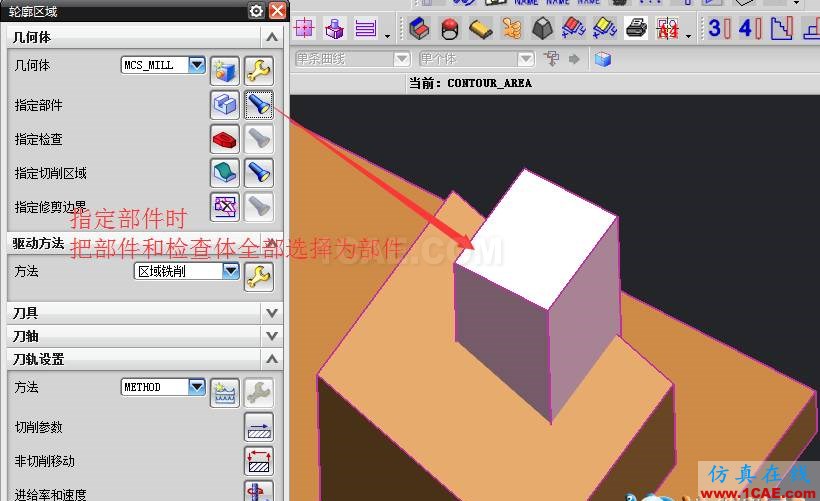Edit drive method with wrench beside 区域铣削

tap(258, 277)
